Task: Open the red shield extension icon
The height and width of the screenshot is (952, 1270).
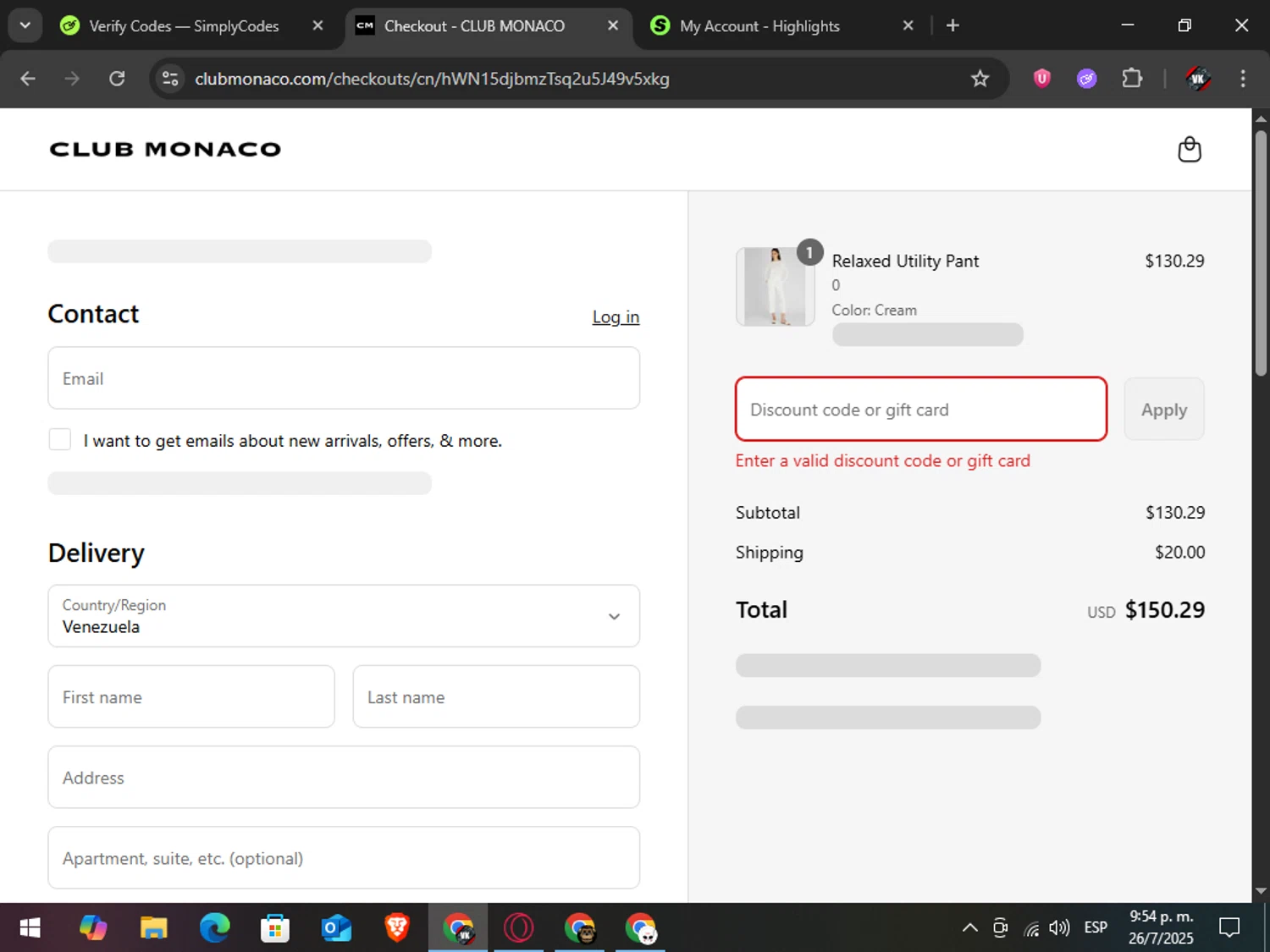Action: (x=1042, y=79)
